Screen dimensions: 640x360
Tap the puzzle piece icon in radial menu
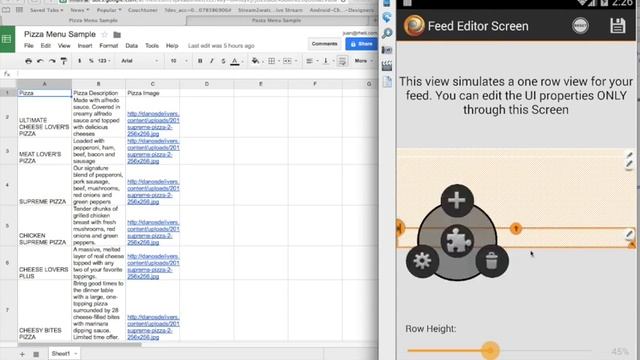[459, 241]
